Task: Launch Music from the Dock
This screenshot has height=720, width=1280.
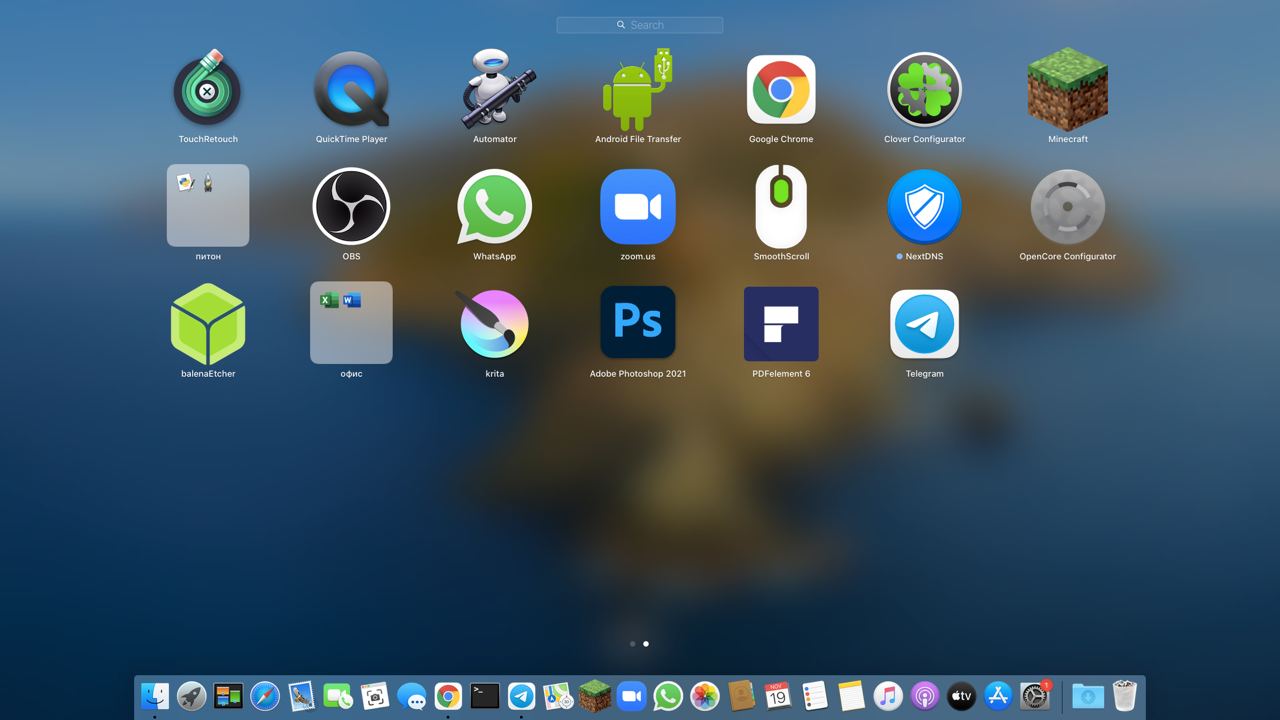Action: (888, 696)
